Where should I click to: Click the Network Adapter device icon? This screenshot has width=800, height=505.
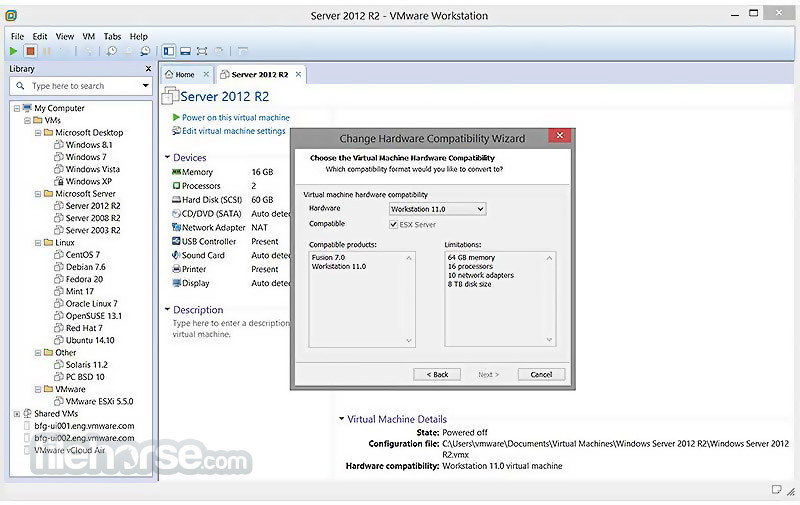point(177,227)
